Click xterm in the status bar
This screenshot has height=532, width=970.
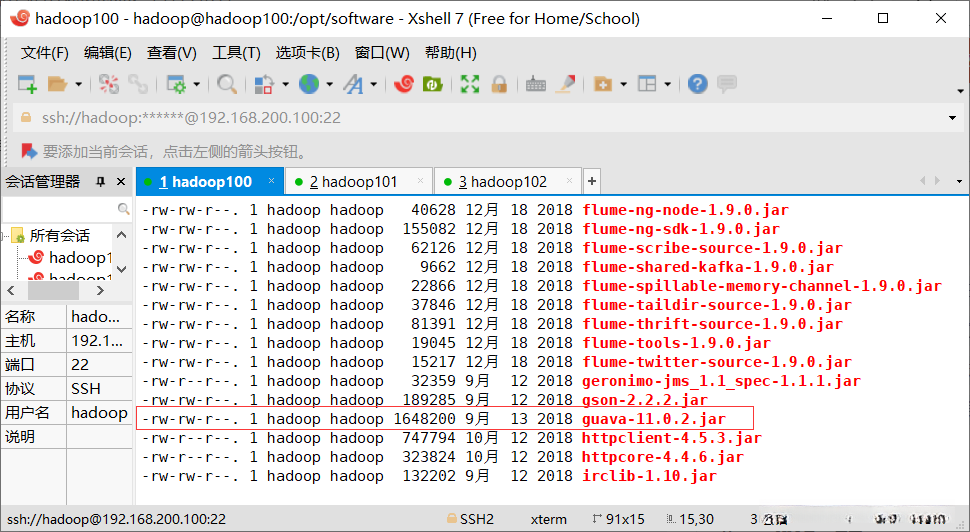click(x=549, y=519)
